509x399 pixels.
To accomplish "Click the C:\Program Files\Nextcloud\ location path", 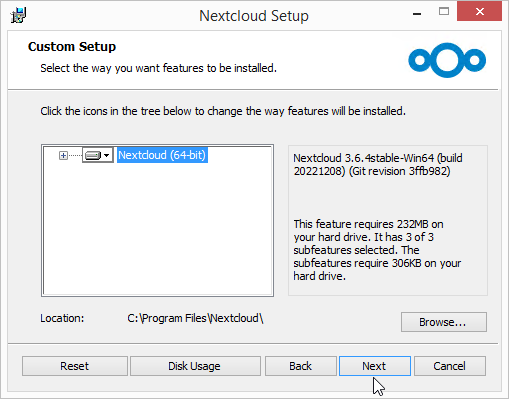I will (195, 318).
